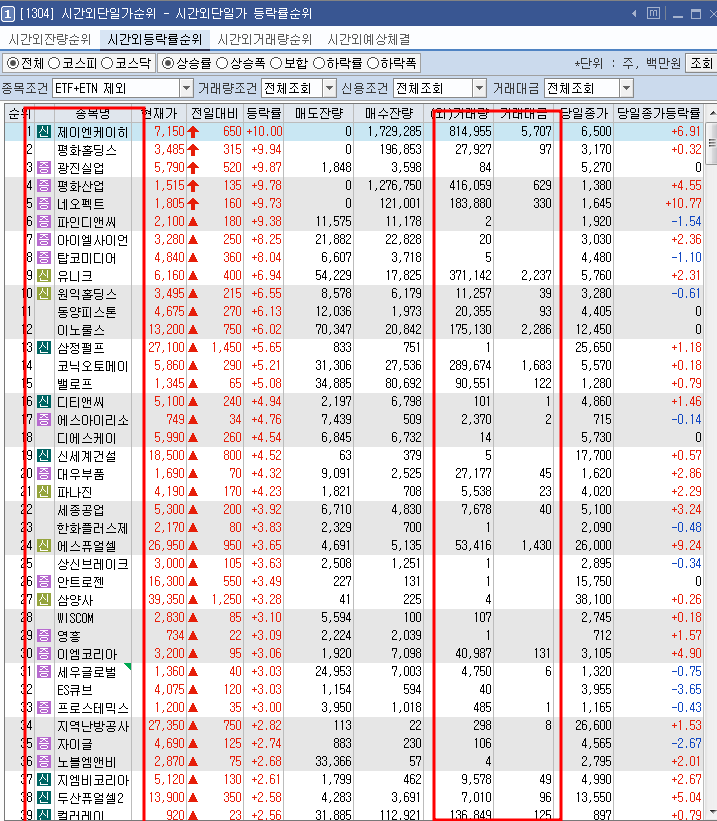Click 벨로크 current price 1,345
Image resolution: width=717 pixels, height=821 pixels.
coord(169,383)
